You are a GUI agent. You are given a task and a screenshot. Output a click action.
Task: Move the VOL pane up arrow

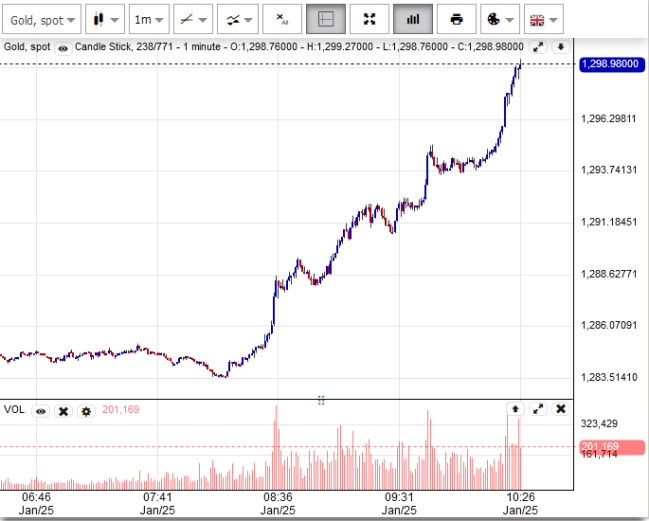click(x=515, y=409)
